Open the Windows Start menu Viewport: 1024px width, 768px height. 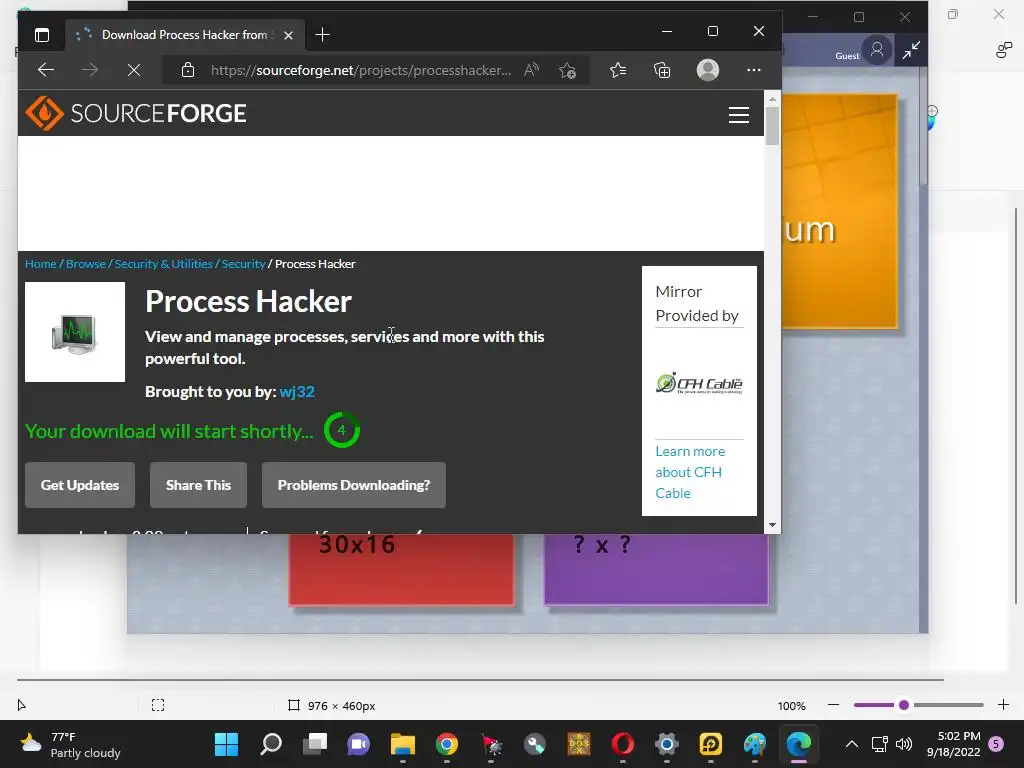point(227,744)
